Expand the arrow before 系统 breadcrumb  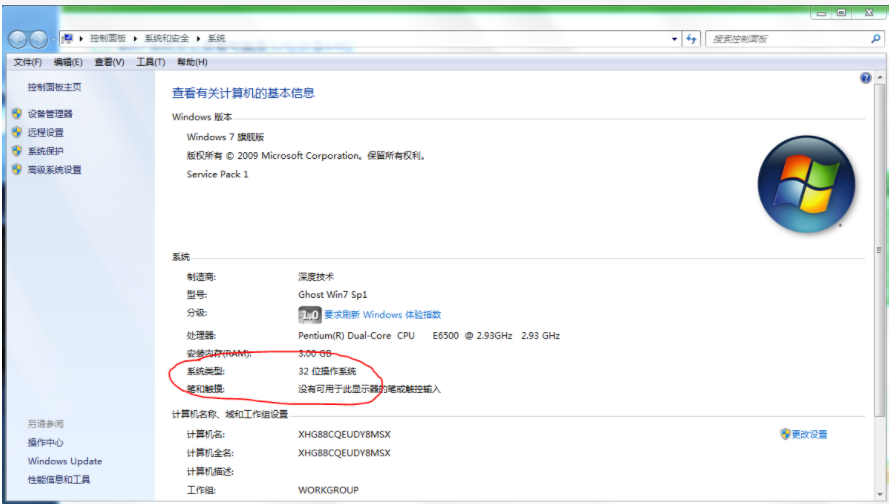coord(198,39)
